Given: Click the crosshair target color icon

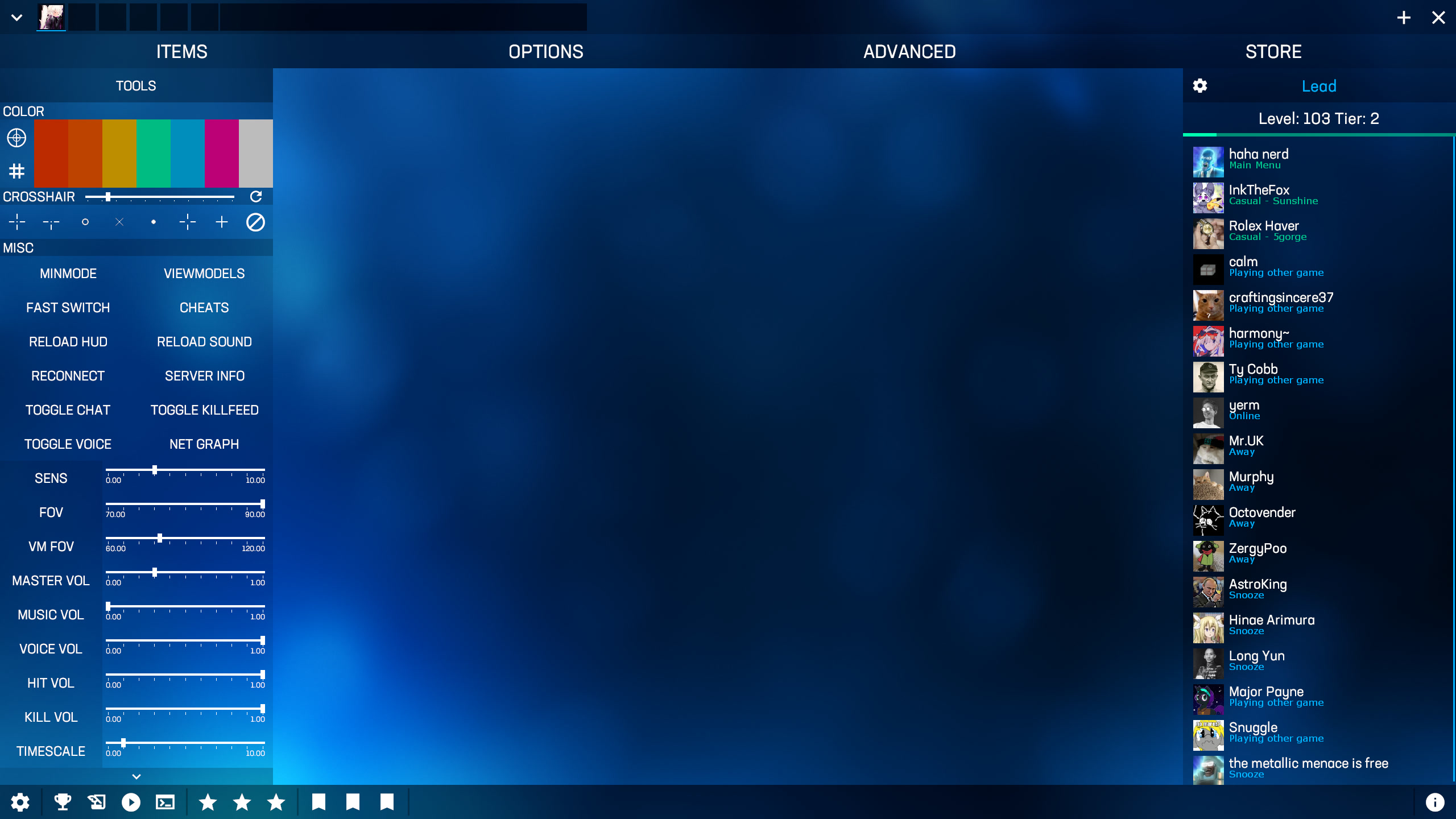Looking at the screenshot, I should tap(16, 138).
